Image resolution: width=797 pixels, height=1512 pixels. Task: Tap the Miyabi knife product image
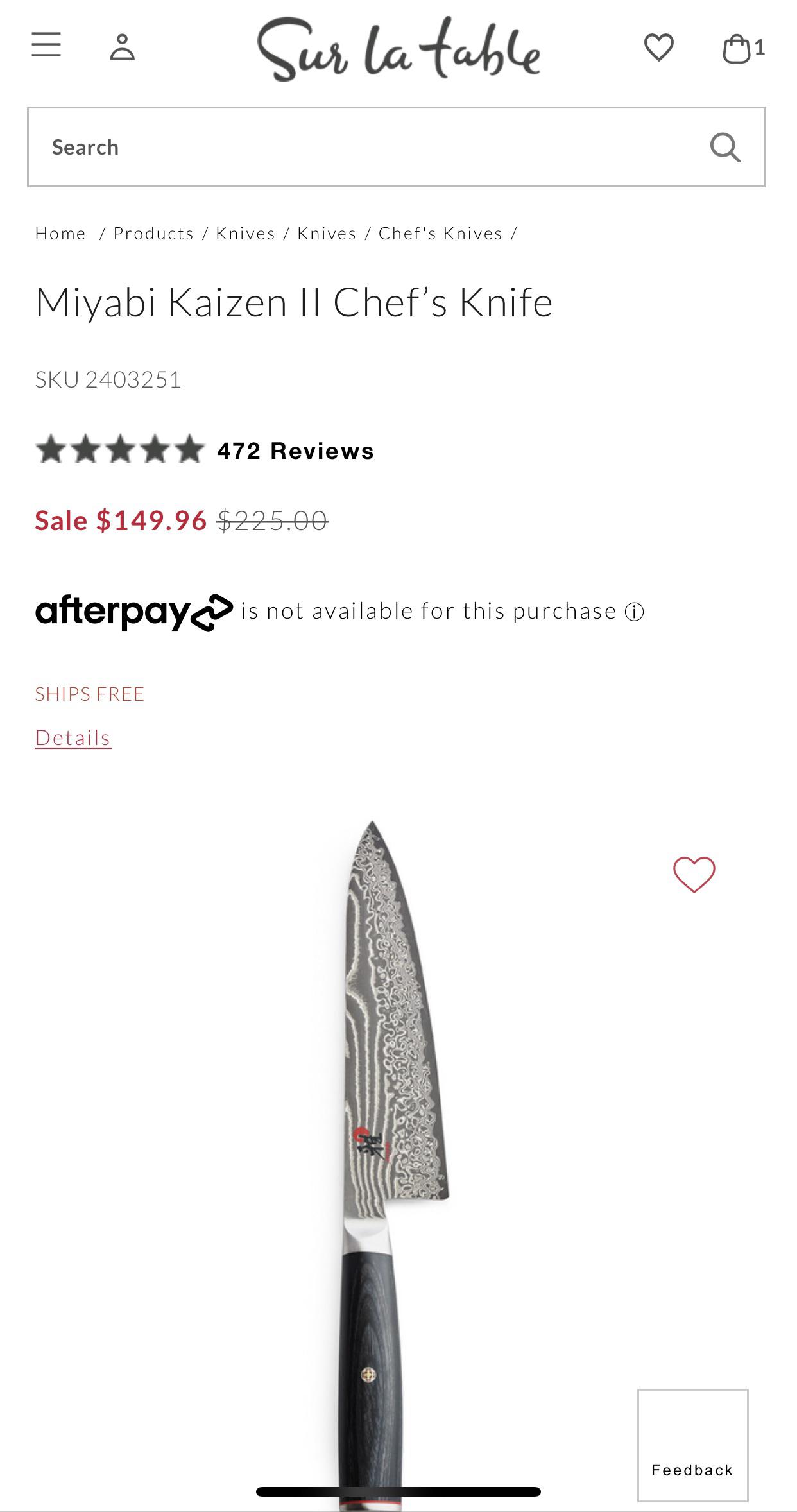tap(385, 1123)
